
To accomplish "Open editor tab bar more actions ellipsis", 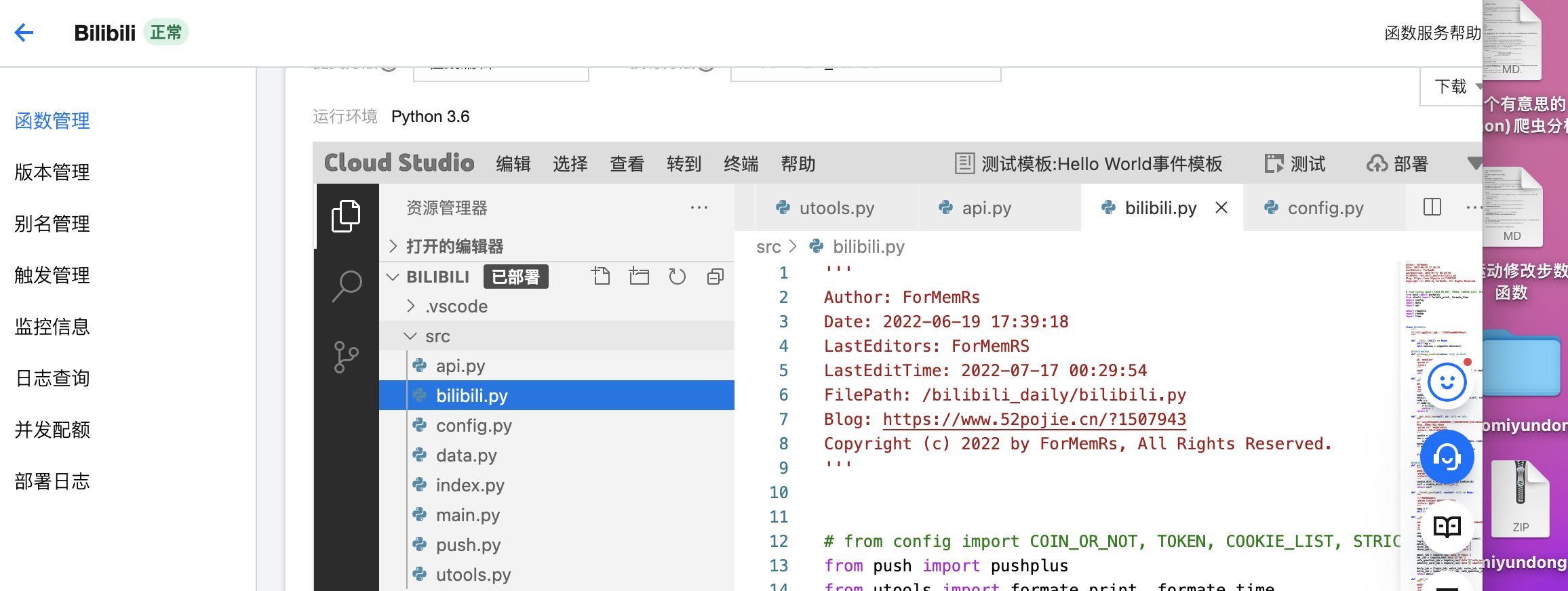I will coord(1474,207).
